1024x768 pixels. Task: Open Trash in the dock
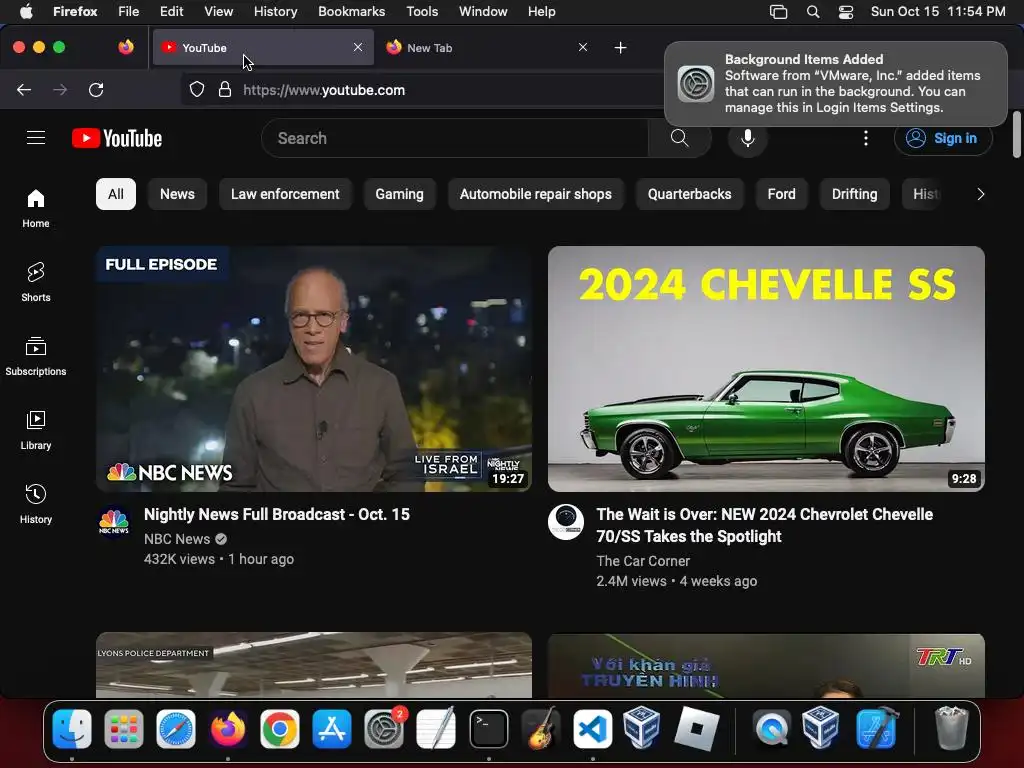[951, 729]
